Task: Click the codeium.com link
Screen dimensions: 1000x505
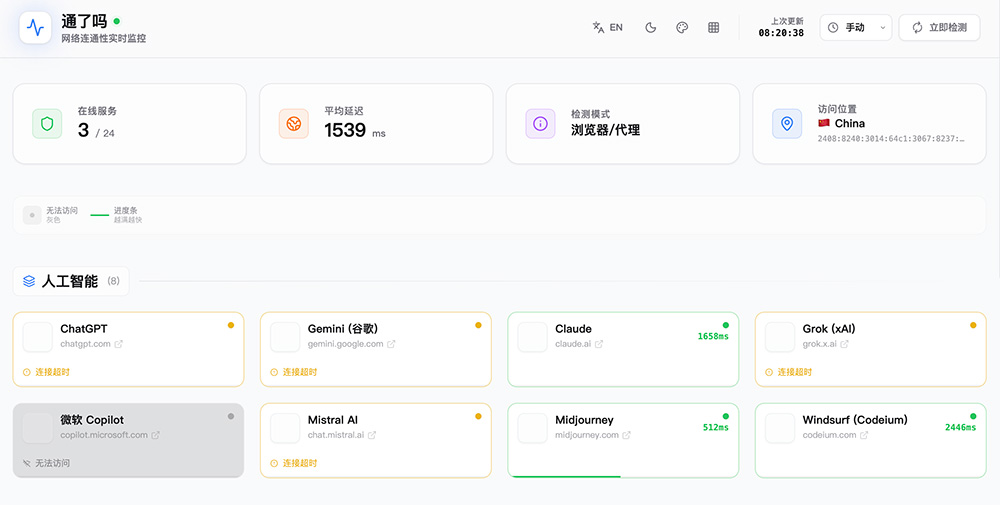Action: coord(830,435)
